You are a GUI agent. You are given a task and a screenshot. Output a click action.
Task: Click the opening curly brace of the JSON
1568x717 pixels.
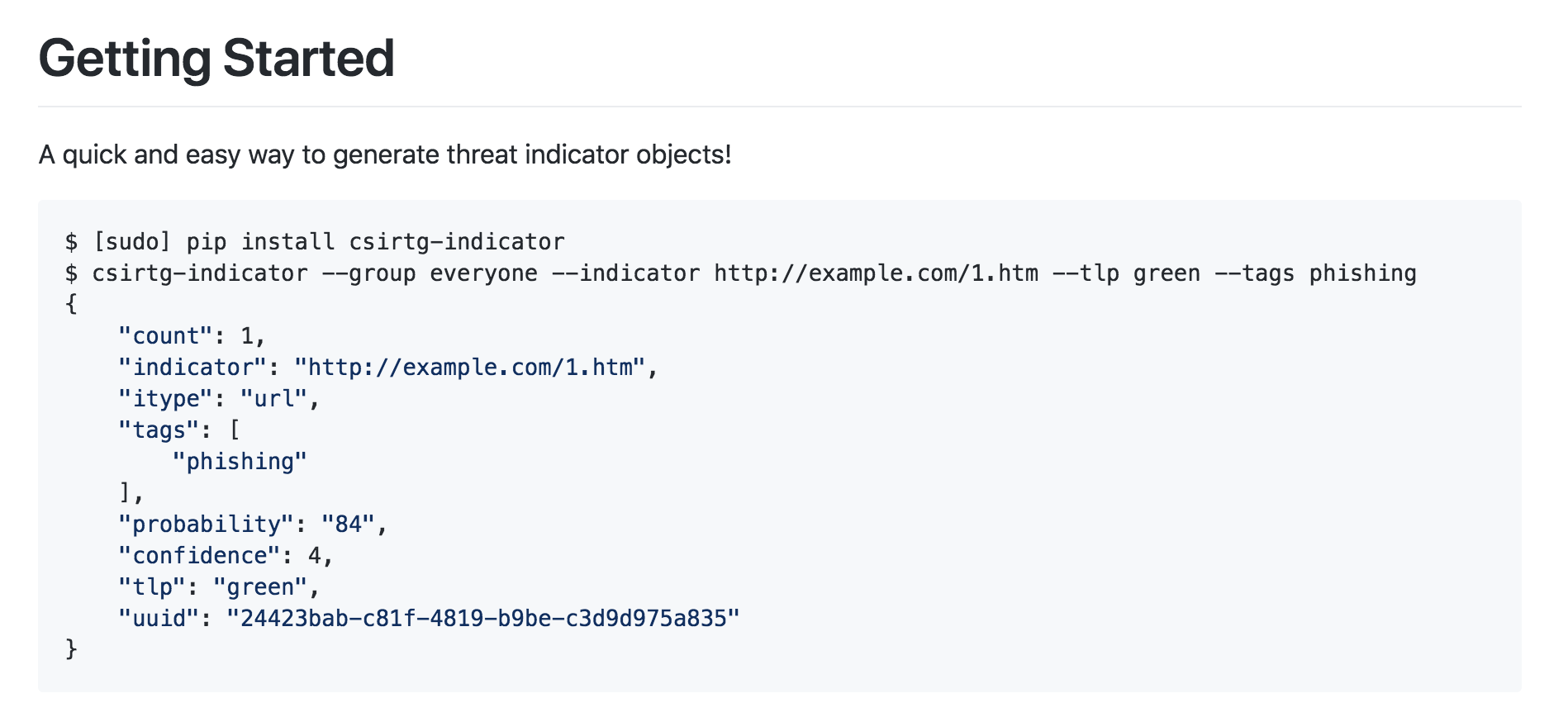pyautogui.click(x=71, y=305)
